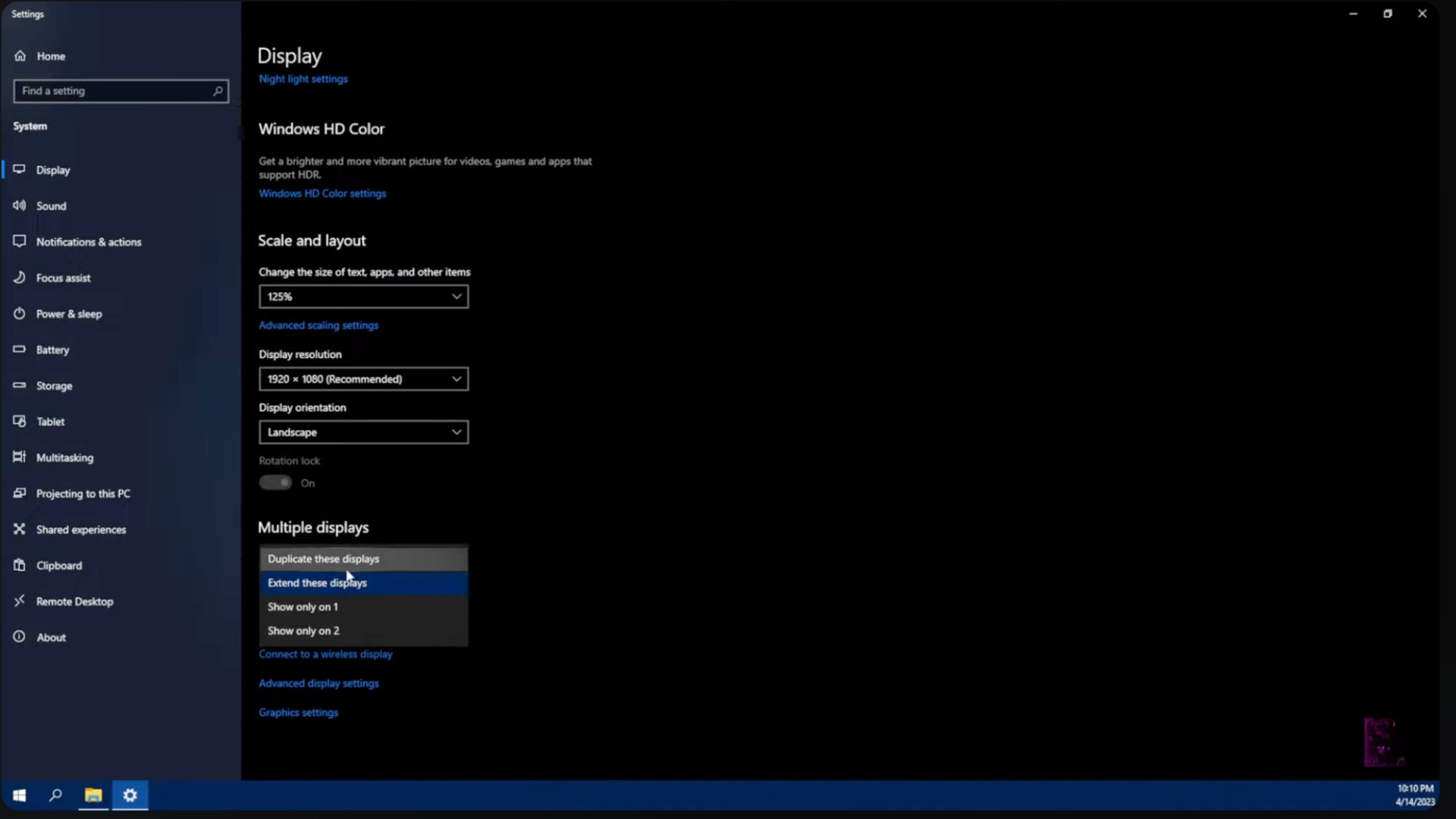
Task: Click inside the Find a setting search box
Action: tap(114, 91)
